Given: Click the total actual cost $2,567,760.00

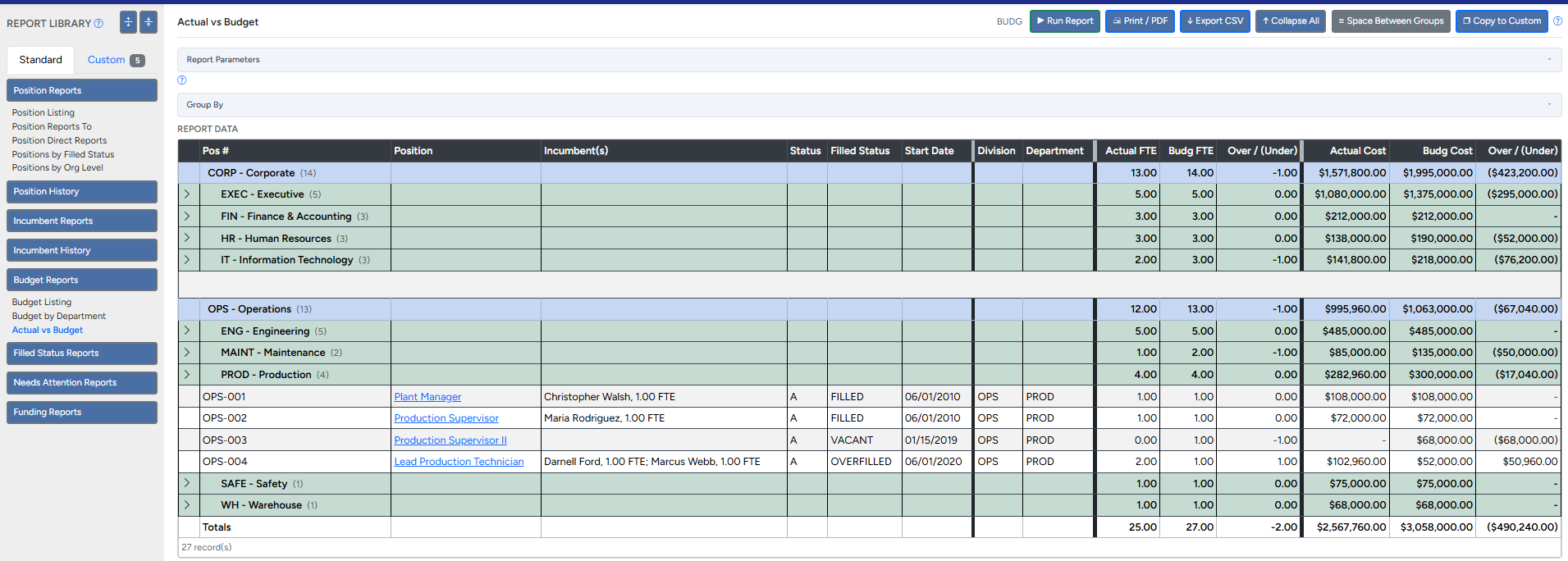Looking at the screenshot, I should point(1351,527).
